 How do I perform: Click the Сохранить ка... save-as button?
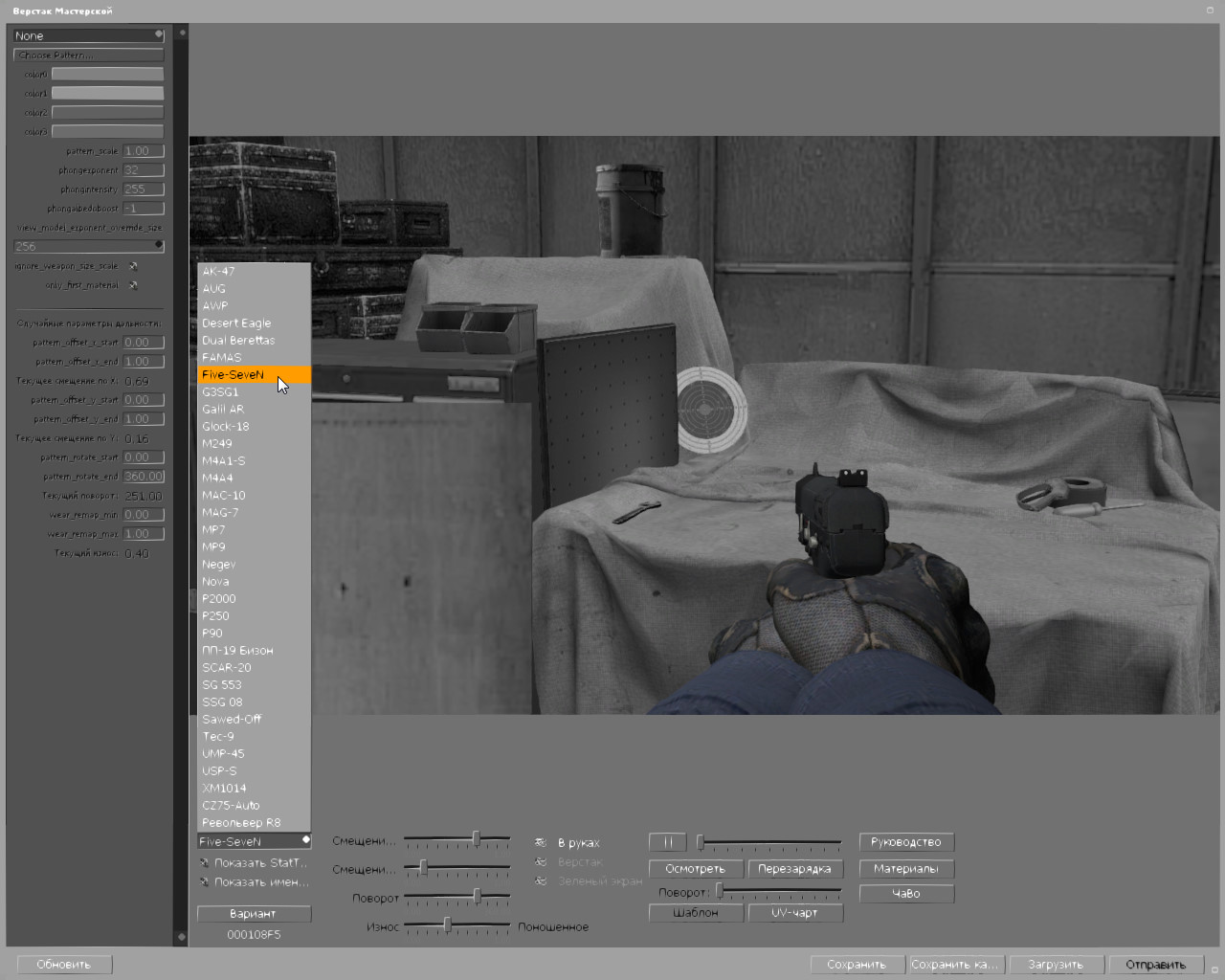(955, 964)
